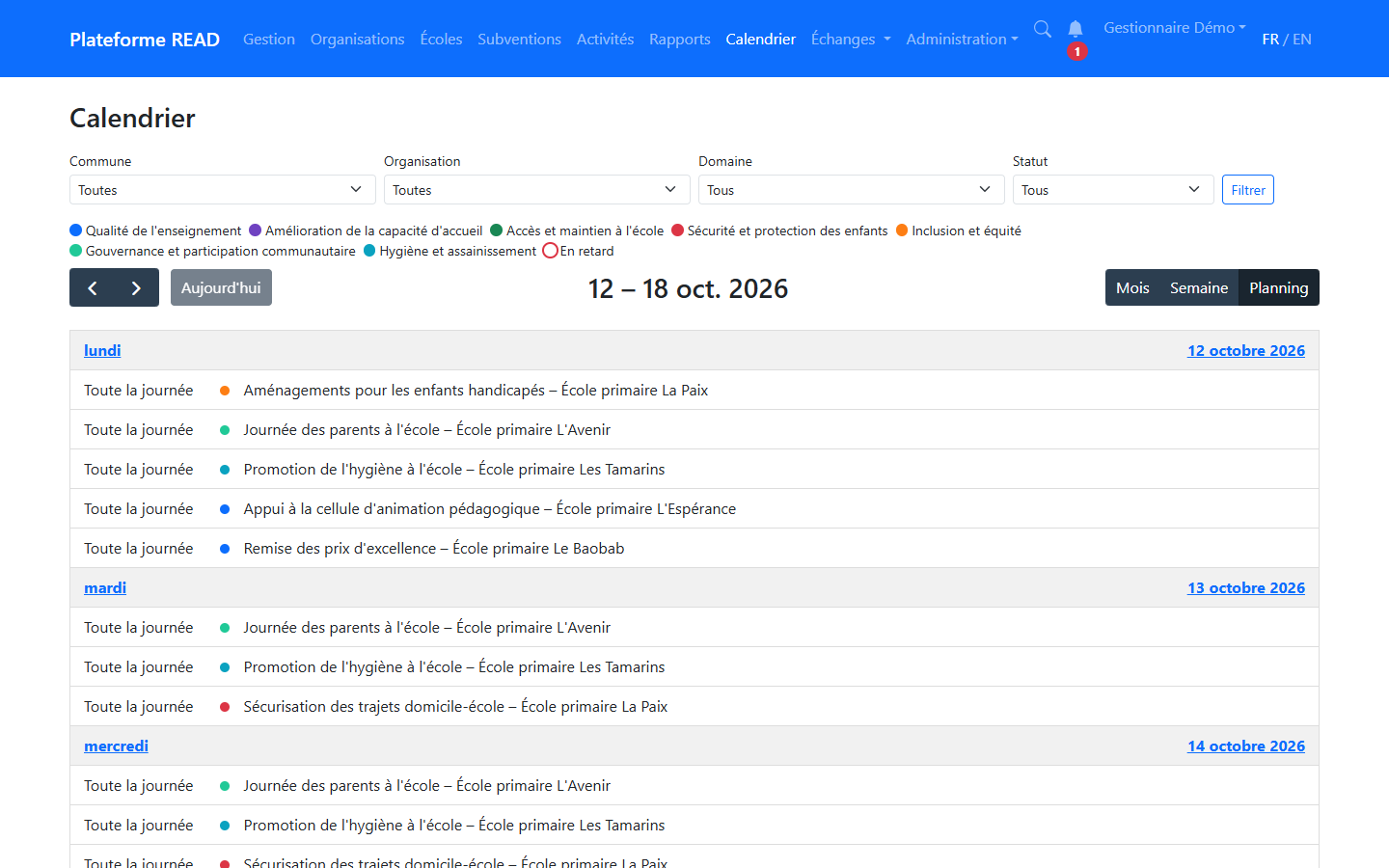Open the Subventions page
Screen dimensions: 1389x868
pos(519,39)
